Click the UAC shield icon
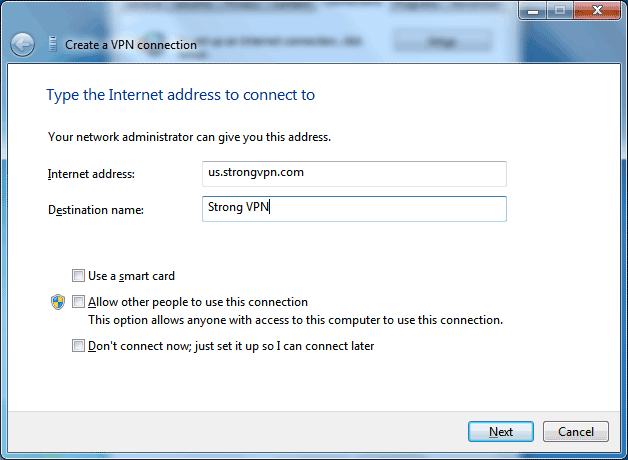This screenshot has width=628, height=460. pos(58,302)
